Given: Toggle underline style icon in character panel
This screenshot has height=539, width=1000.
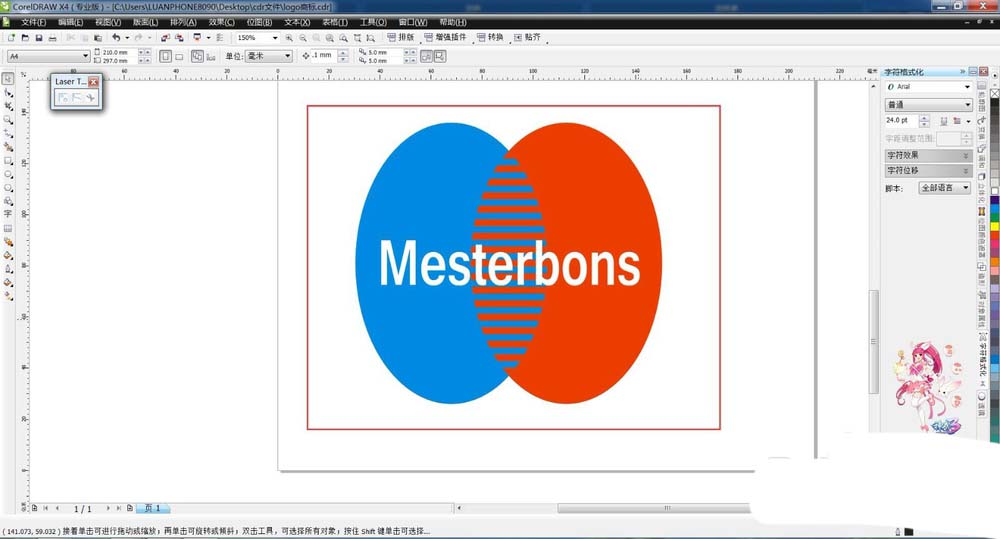Looking at the screenshot, I should (x=944, y=121).
